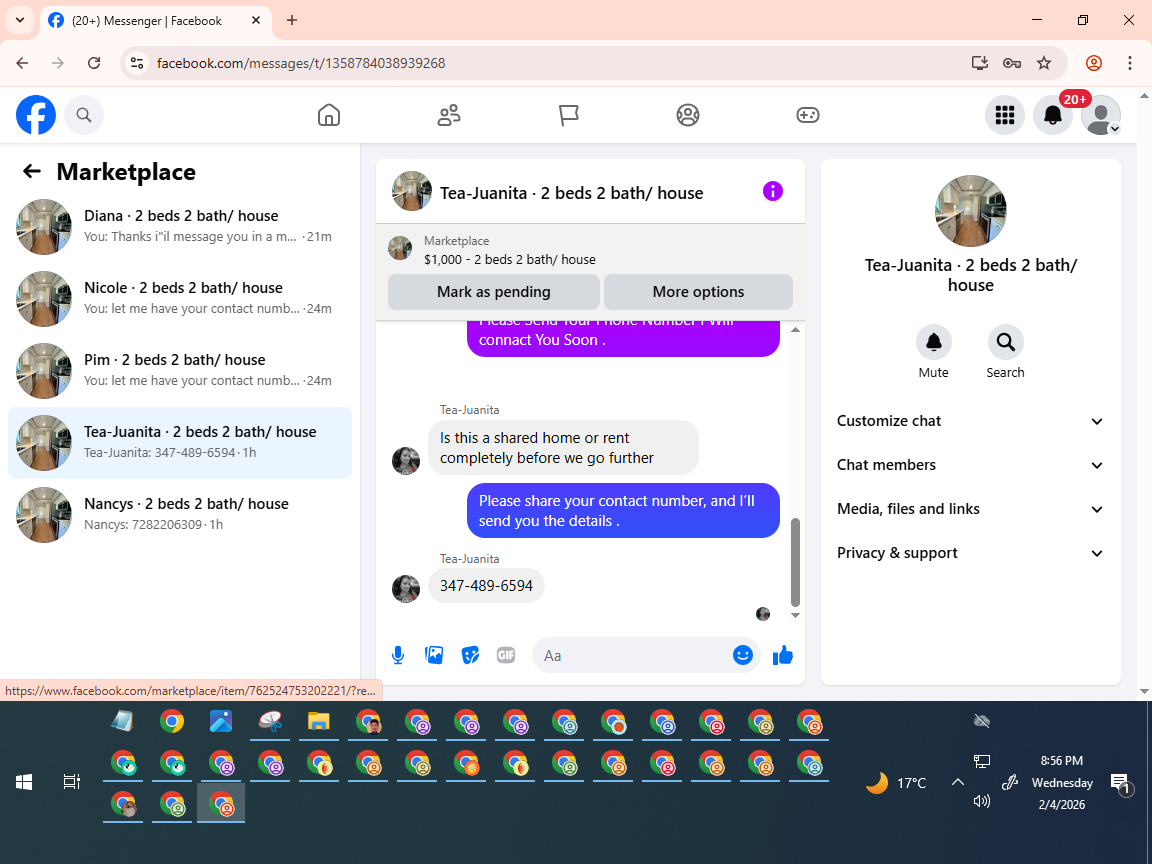
Task: Click the large profile photo in info panel
Action: click(971, 211)
